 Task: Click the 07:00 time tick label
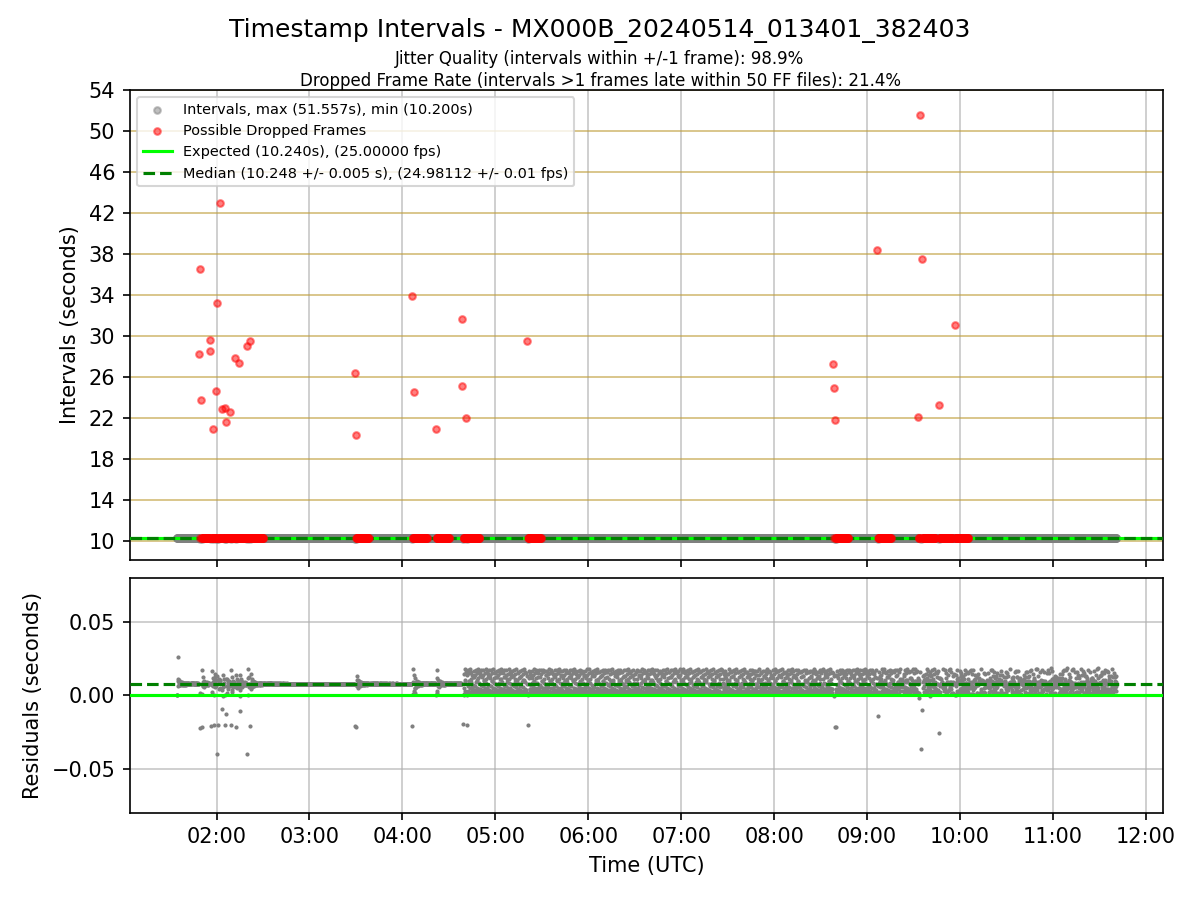(x=681, y=834)
